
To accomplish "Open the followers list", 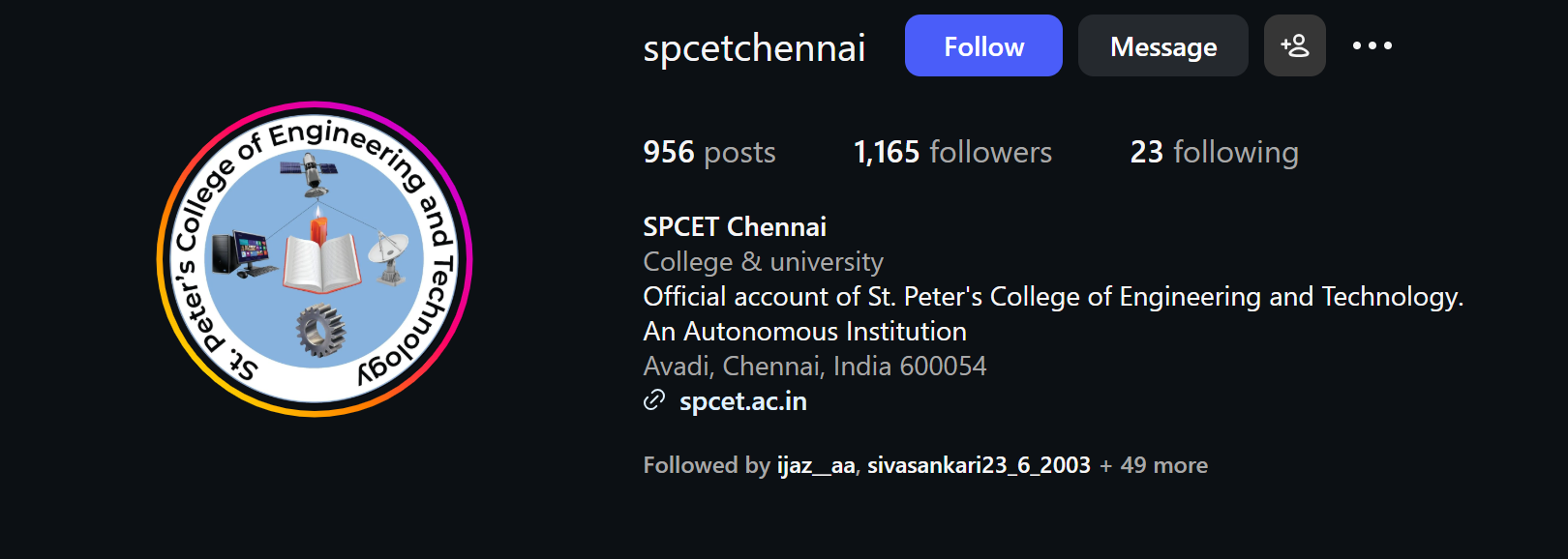I will (x=953, y=152).
